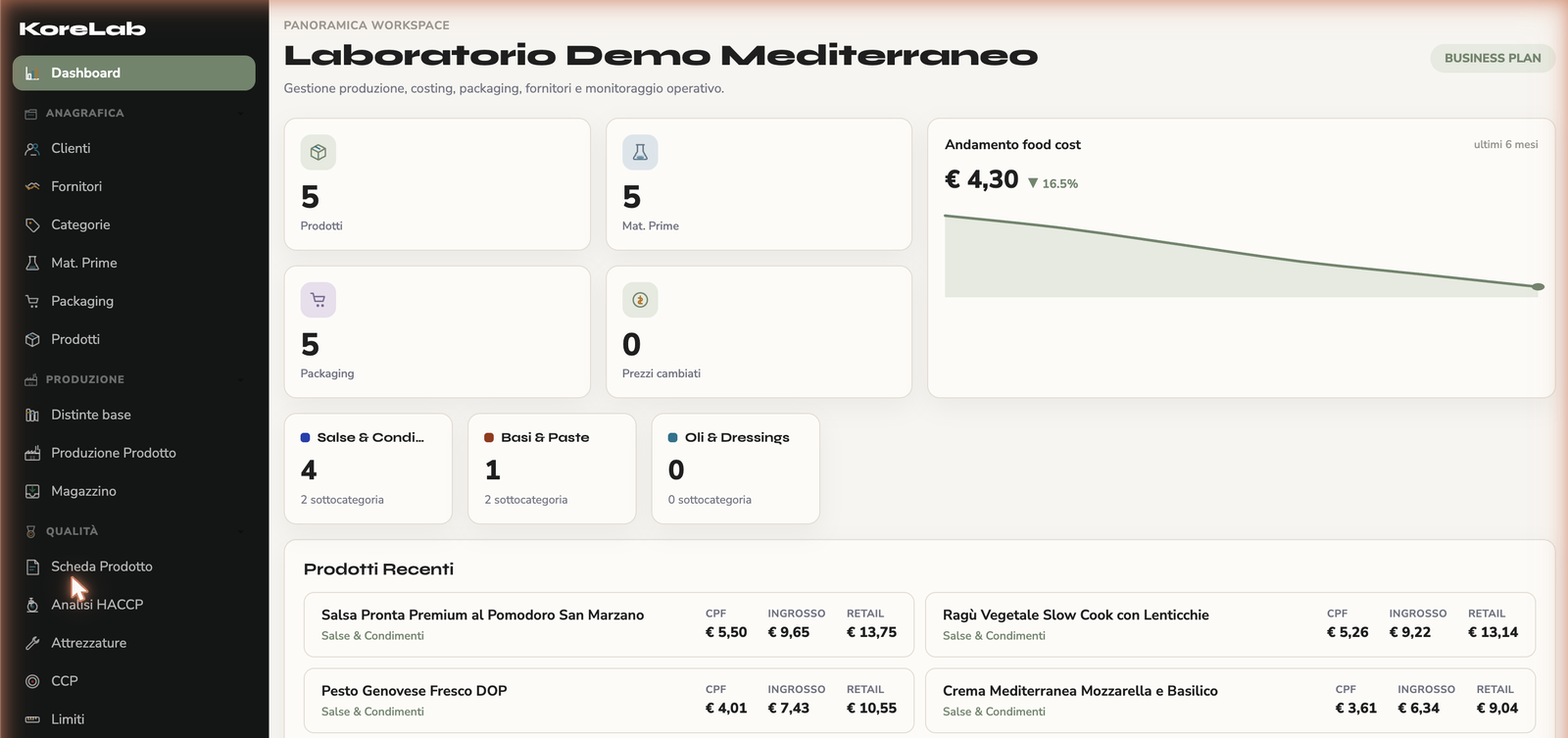The height and width of the screenshot is (738, 1568).
Task: Open the Salse & Condi... category card
Action: coord(368,468)
